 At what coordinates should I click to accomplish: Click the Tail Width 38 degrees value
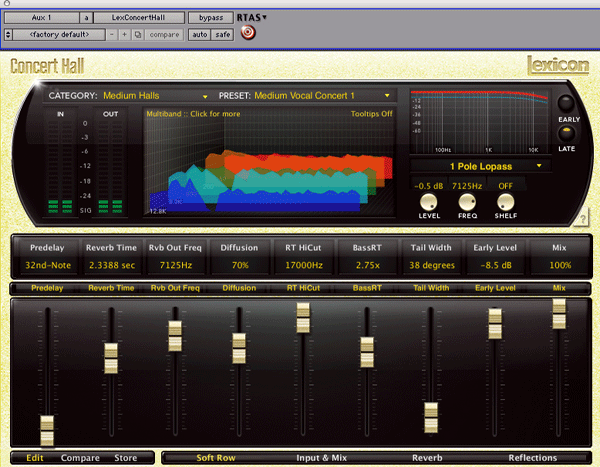coord(432,265)
